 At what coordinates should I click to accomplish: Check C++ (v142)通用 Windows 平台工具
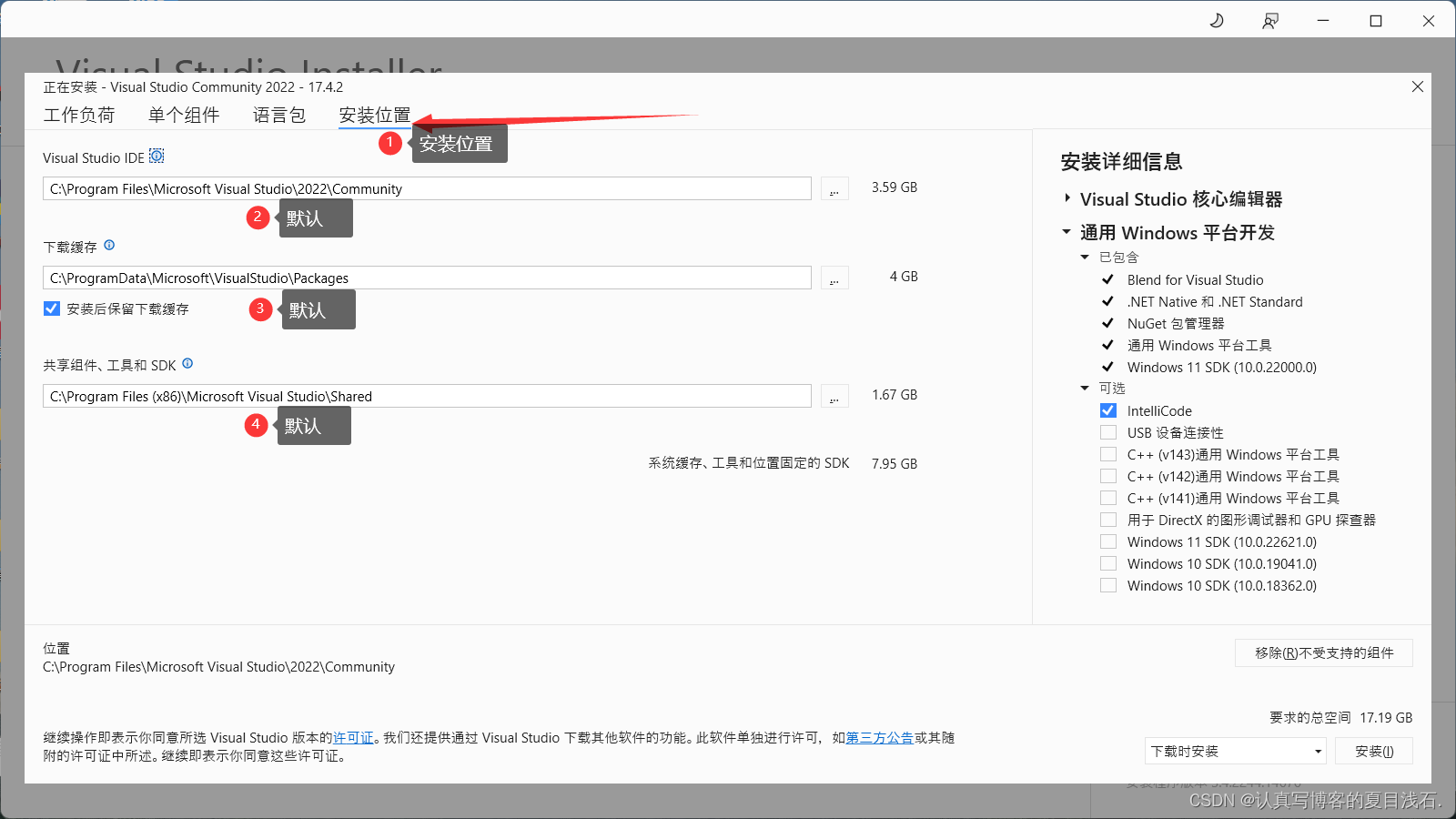[x=1108, y=476]
